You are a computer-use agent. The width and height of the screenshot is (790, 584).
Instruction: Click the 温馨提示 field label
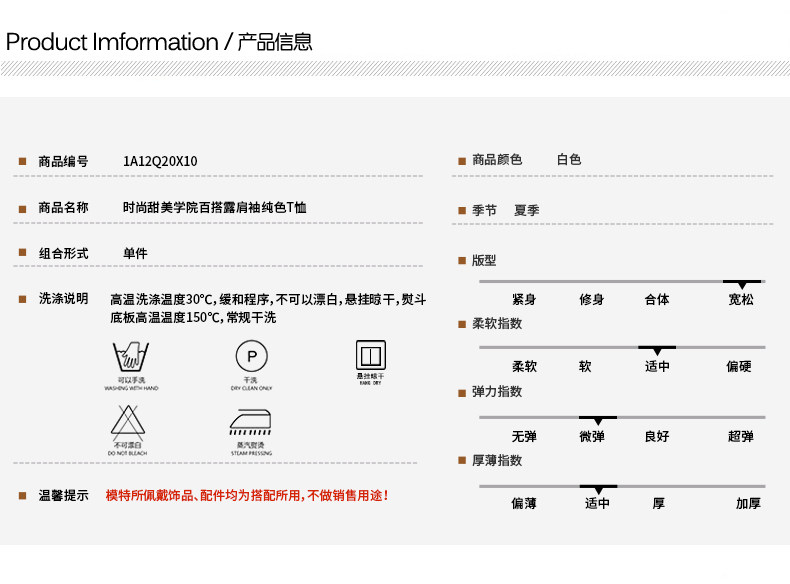pos(63,495)
